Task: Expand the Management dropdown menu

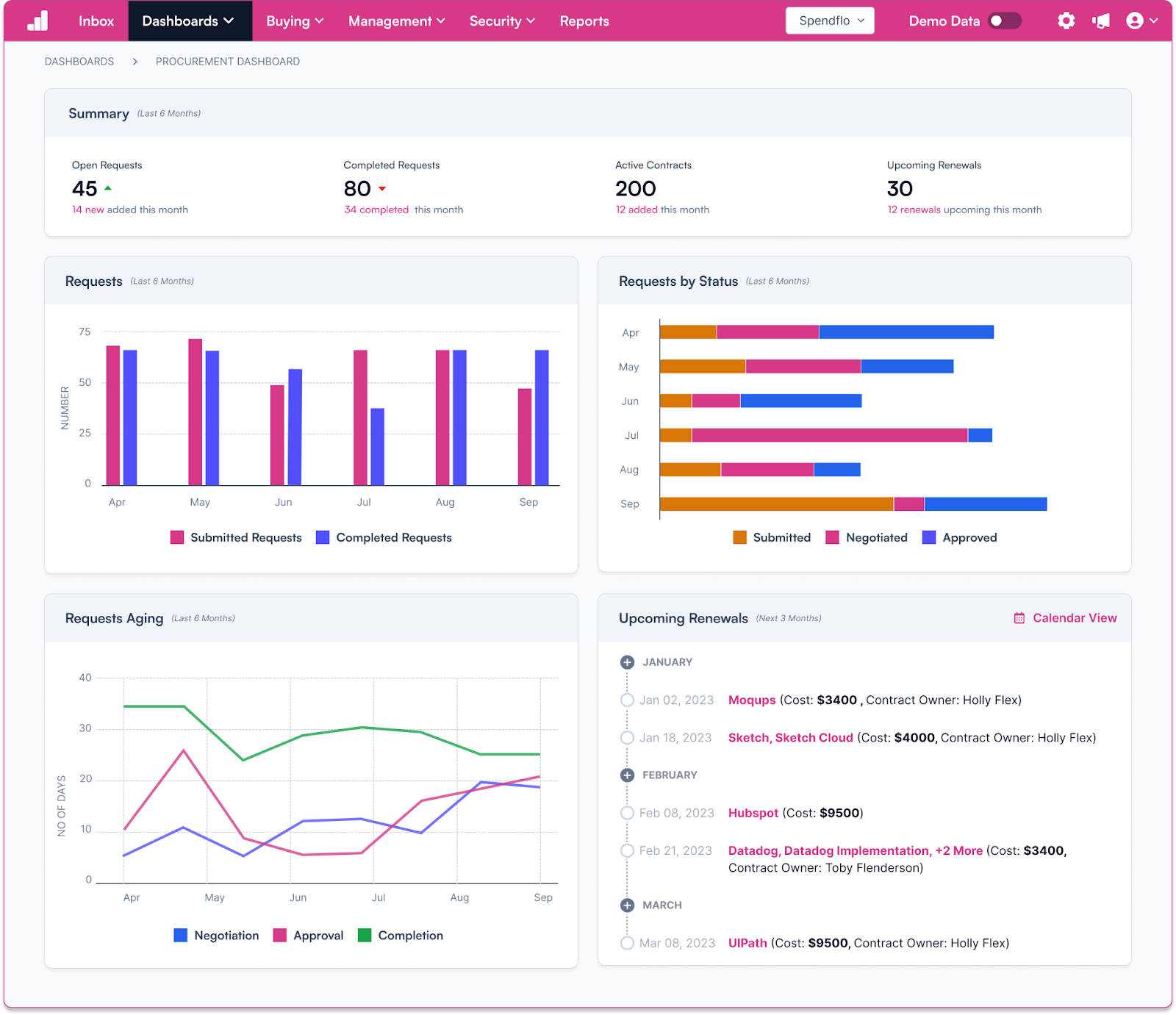Action: pyautogui.click(x=397, y=21)
